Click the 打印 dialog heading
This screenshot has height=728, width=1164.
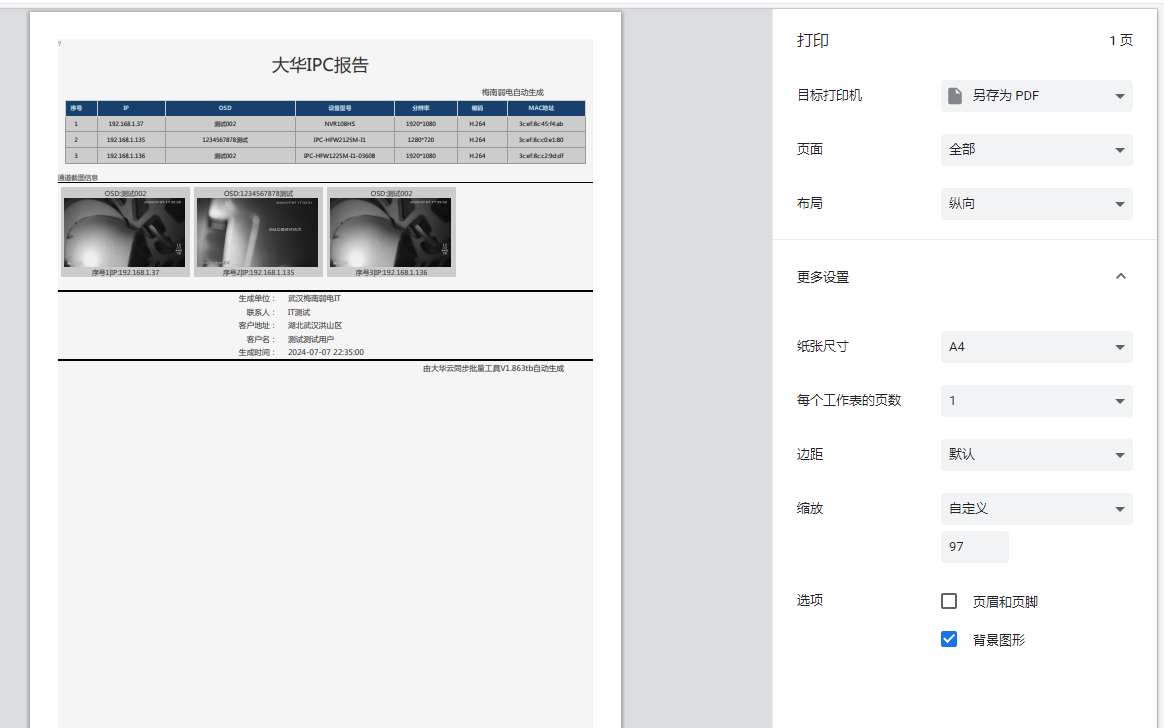coord(813,41)
